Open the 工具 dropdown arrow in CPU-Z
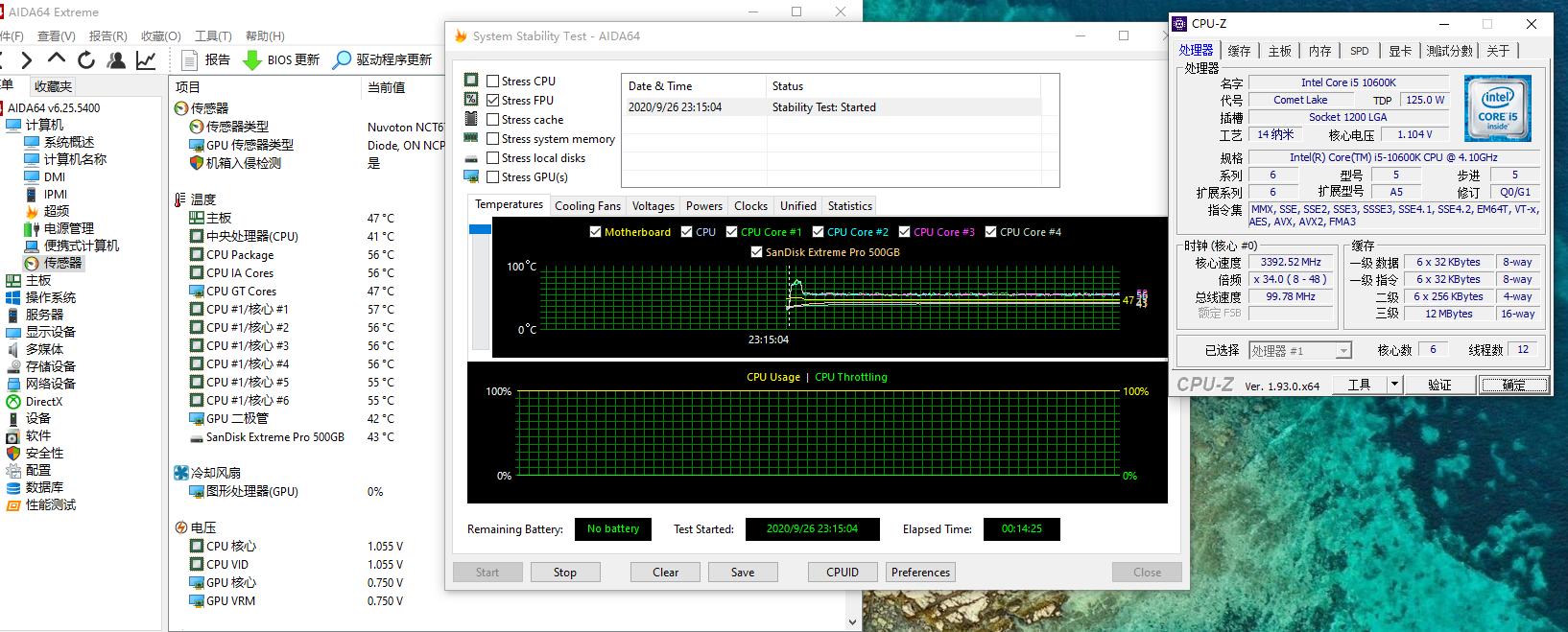 (1394, 385)
